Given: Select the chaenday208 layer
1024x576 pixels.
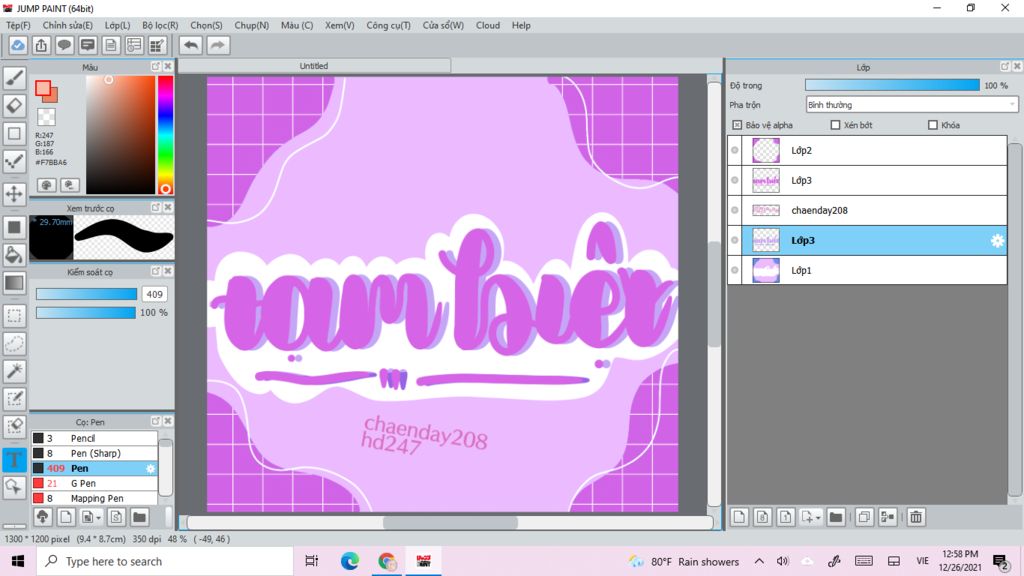Looking at the screenshot, I should (867, 210).
